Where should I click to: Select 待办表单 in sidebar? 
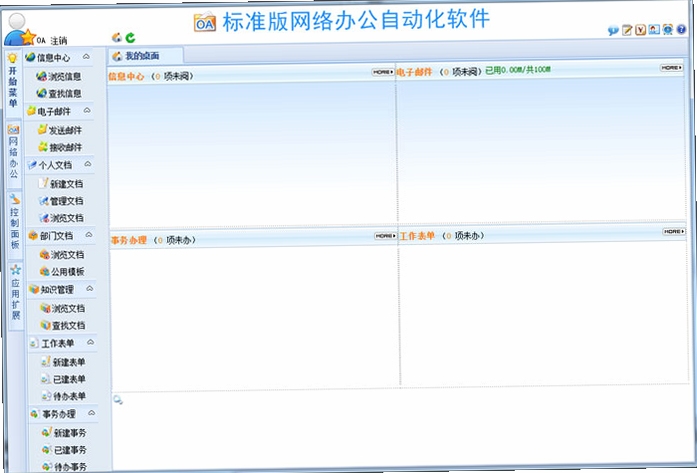tap(64, 396)
